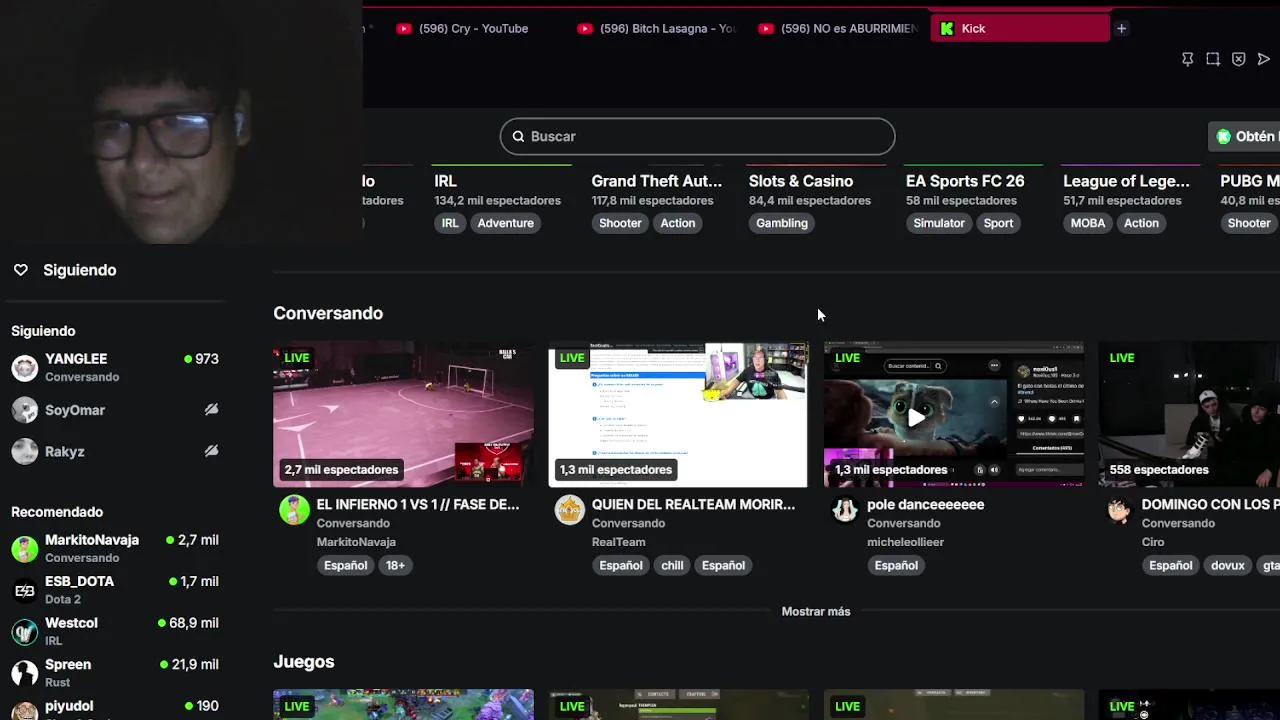Switch to Bitch Lasagna YouTube tab
The image size is (1280, 720).
point(656,29)
